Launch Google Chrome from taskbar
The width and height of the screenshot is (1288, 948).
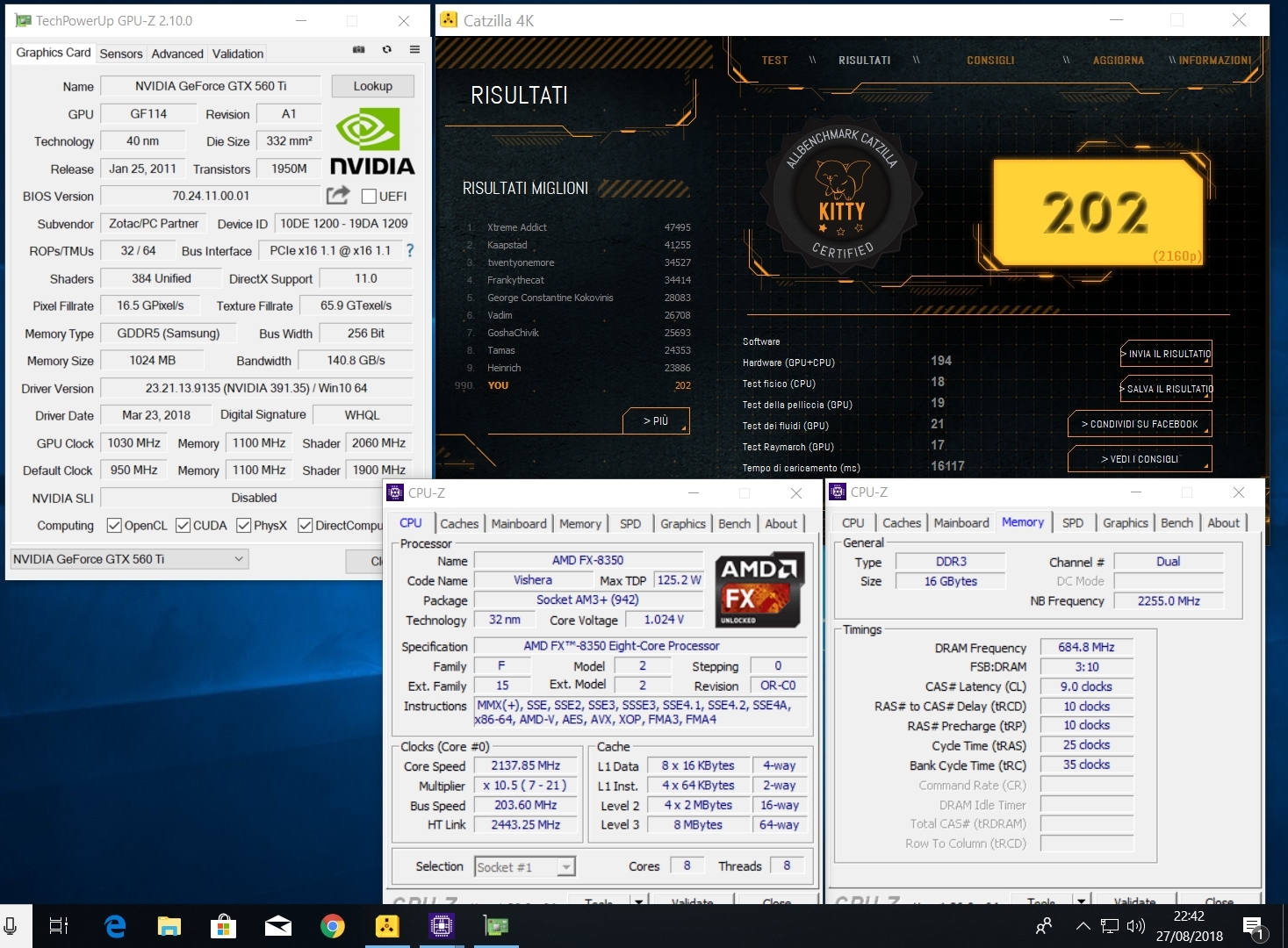333,926
